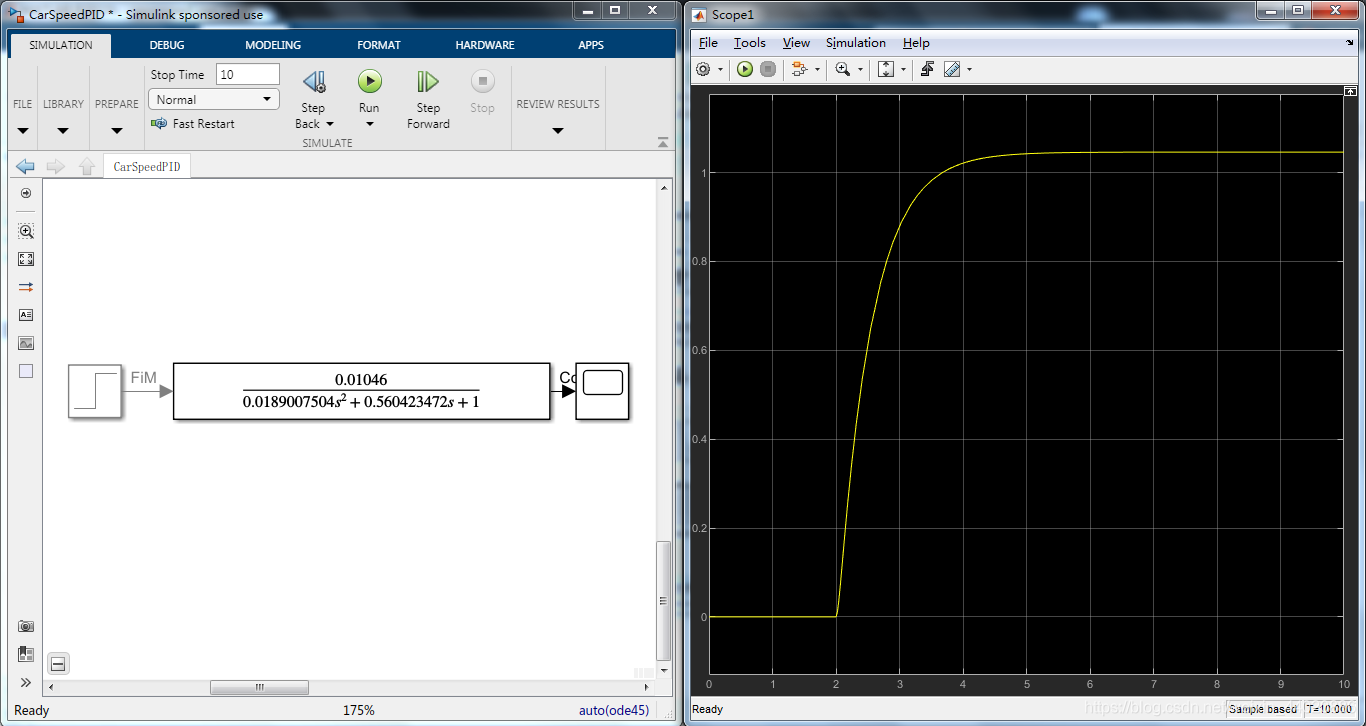1366x726 pixels.
Task: Switch to the MODELING ribbon tab
Action: coord(273,45)
